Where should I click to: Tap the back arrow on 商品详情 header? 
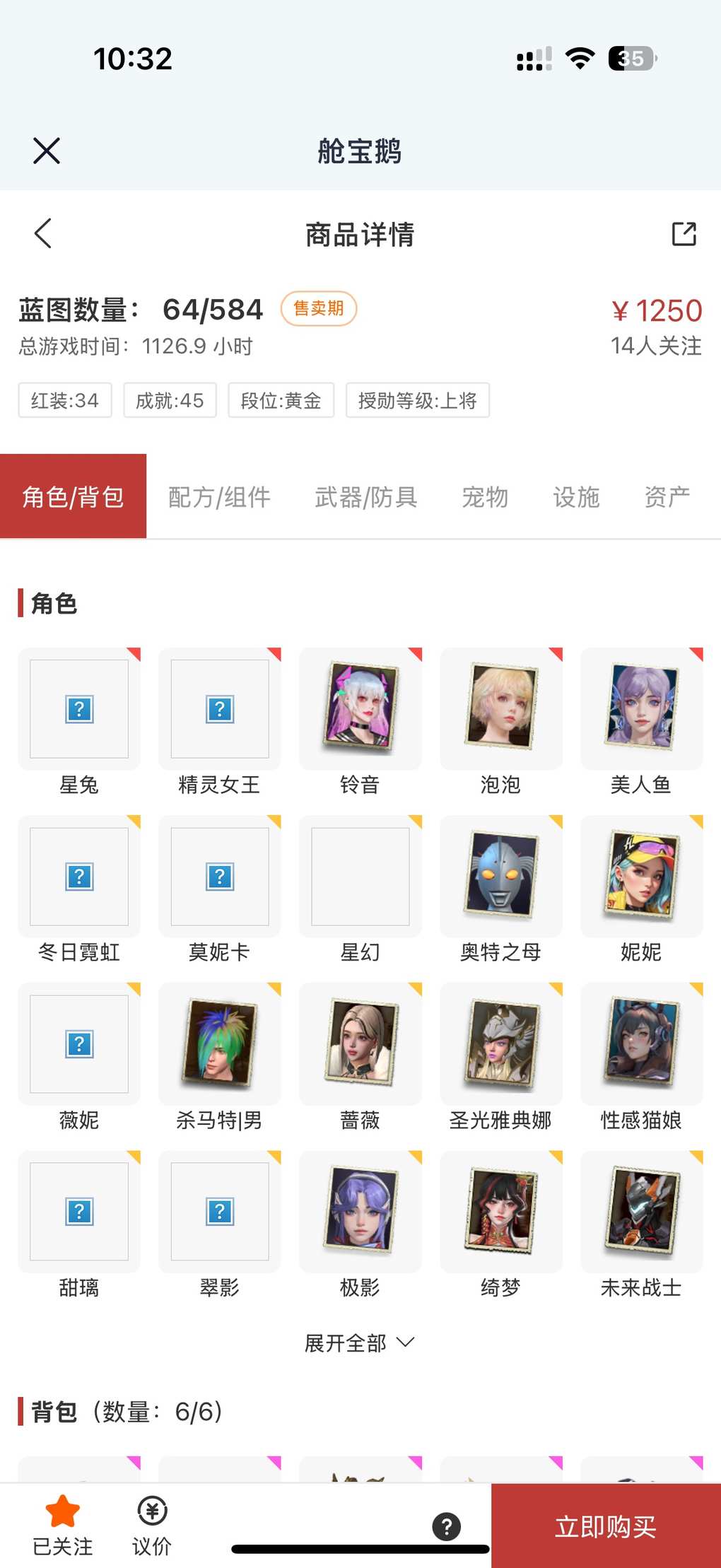tap(43, 233)
